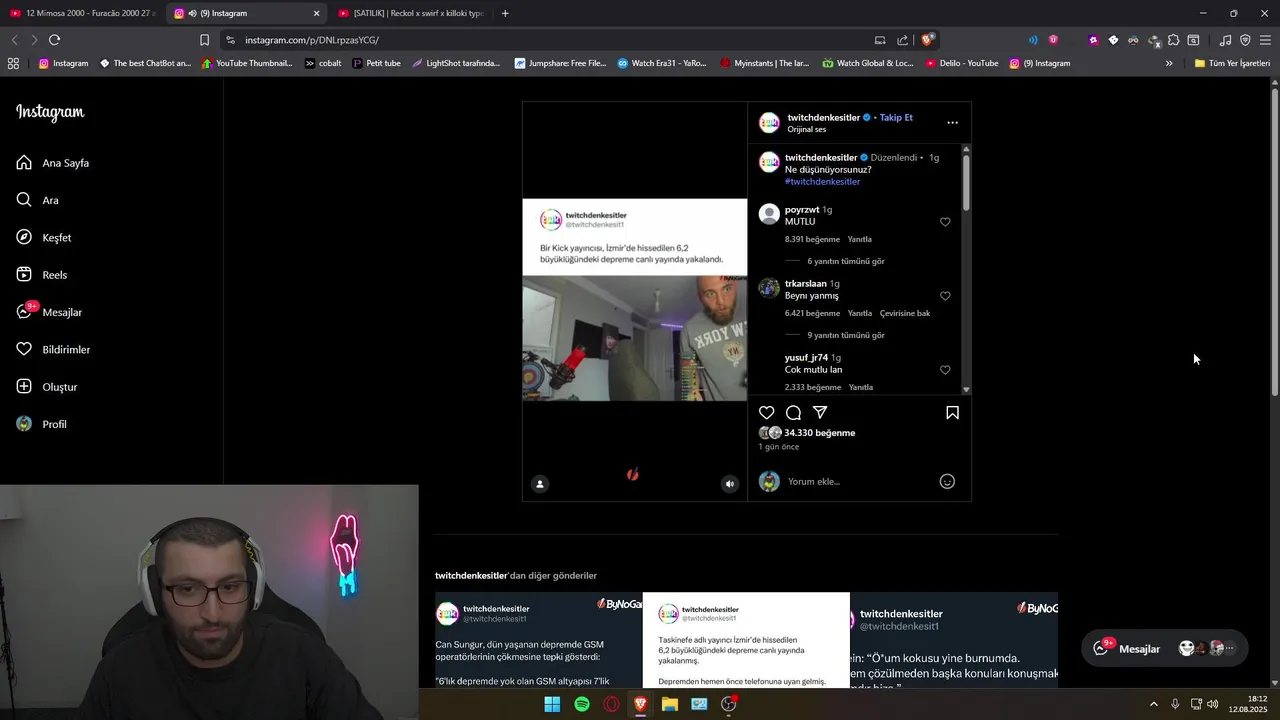The height and width of the screenshot is (720, 1280).
Task: Bookmark this page icon in toolbar
Action: click(204, 40)
